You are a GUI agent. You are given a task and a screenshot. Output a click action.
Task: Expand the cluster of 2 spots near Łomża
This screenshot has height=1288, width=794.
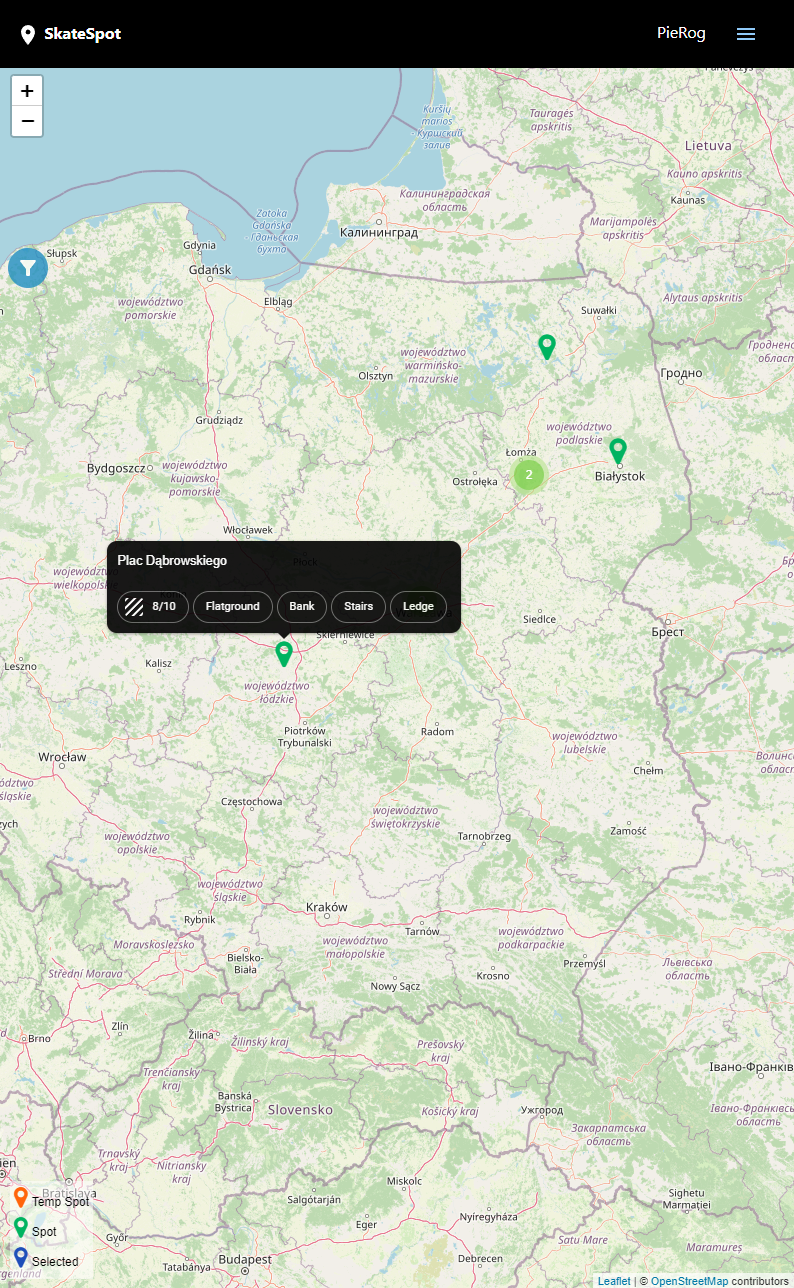click(529, 474)
